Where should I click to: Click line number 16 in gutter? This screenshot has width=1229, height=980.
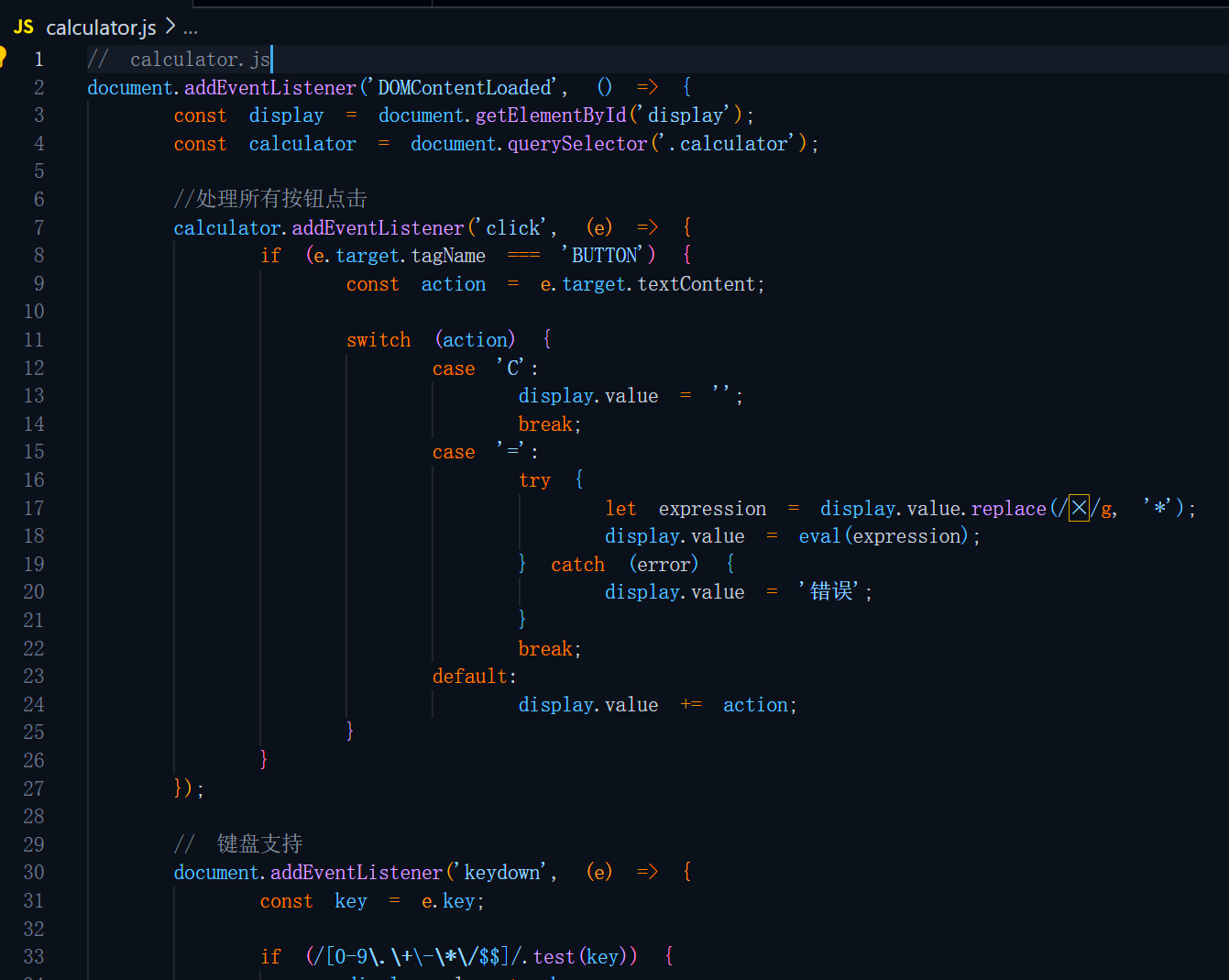coord(34,480)
